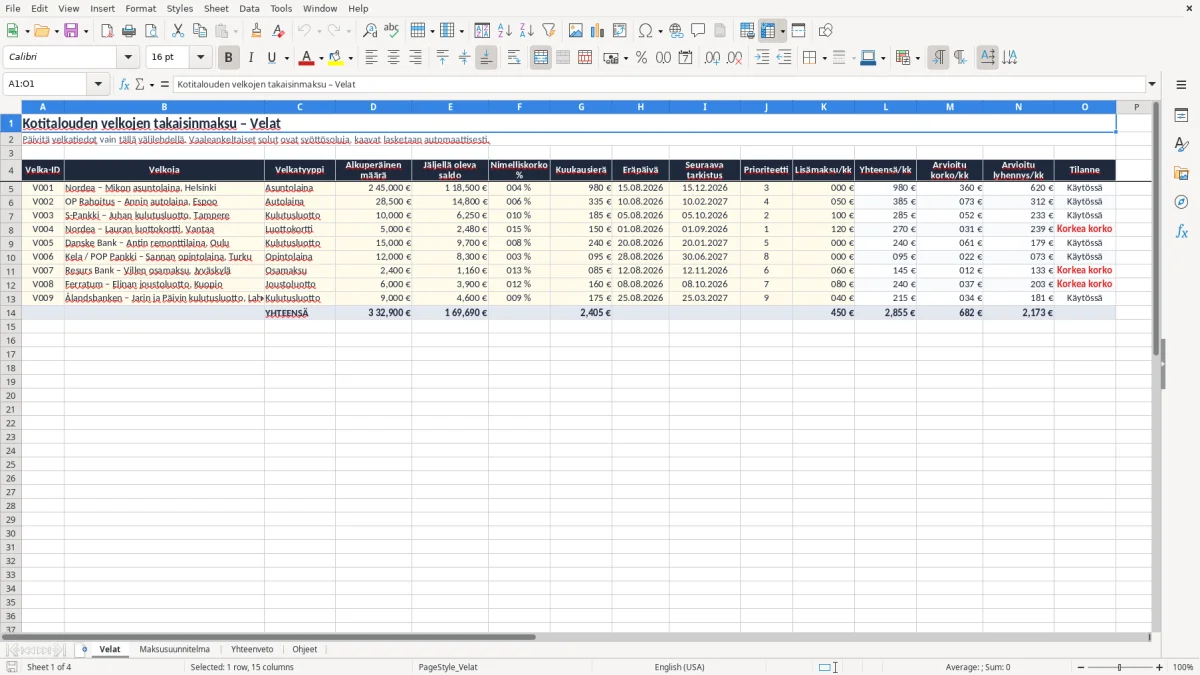Click the Print icon
Viewport: 1200px width, 675px height.
click(x=129, y=31)
